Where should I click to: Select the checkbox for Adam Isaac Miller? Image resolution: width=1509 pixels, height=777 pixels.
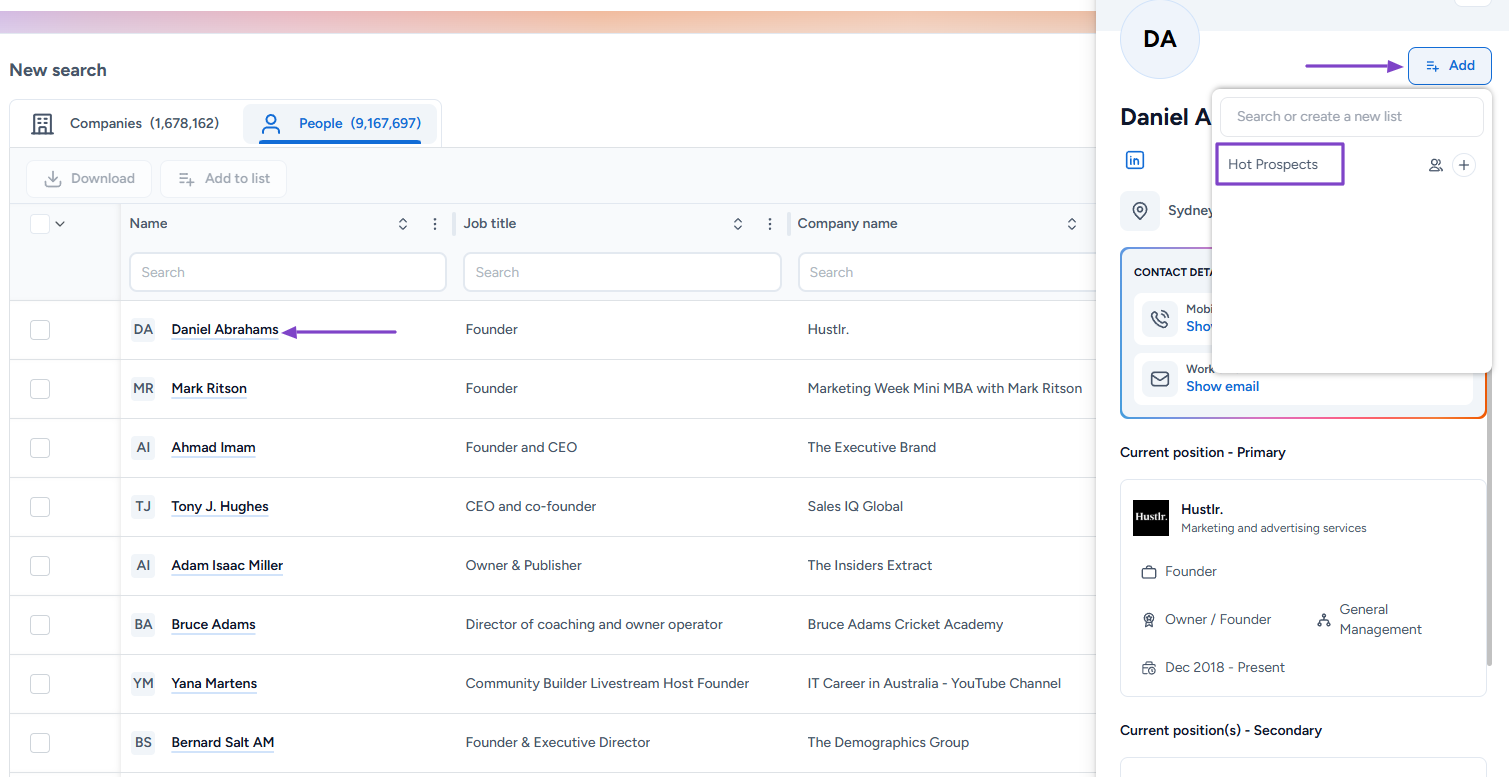(x=40, y=566)
